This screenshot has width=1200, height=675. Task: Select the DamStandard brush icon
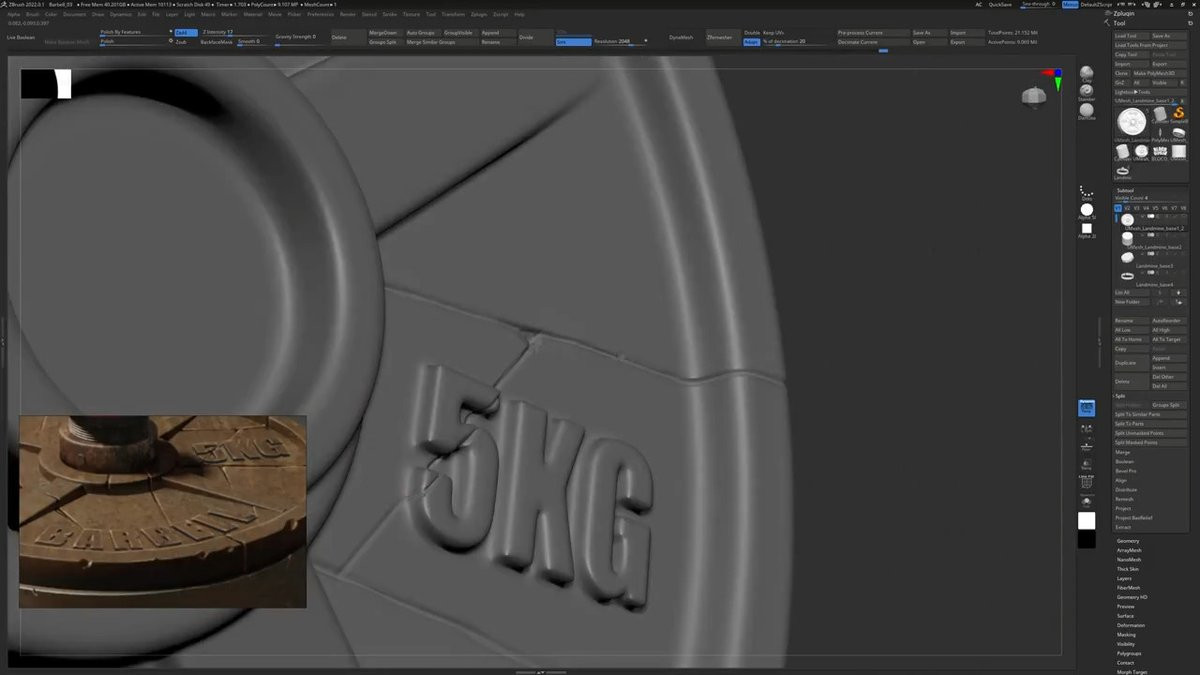point(1087,111)
